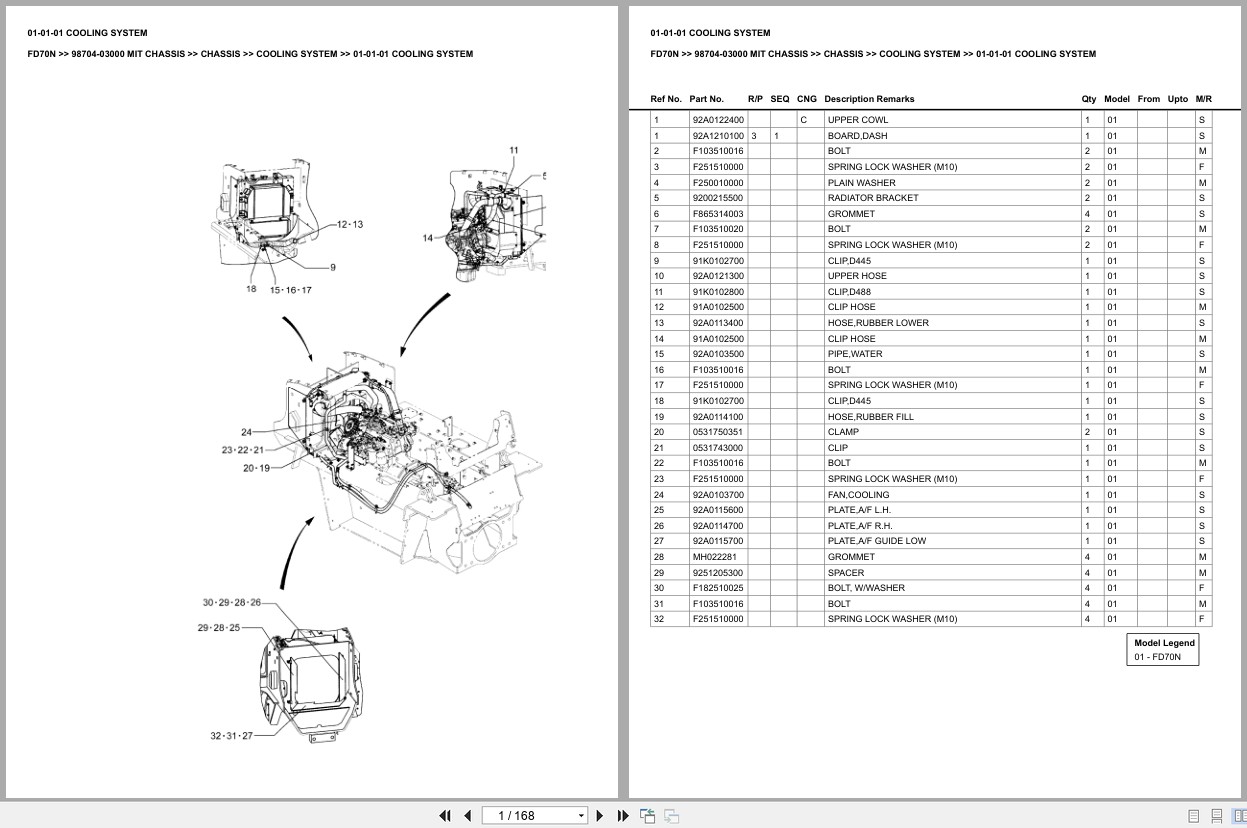
Task: Switch to continuous page layout
Action: 1217,816
